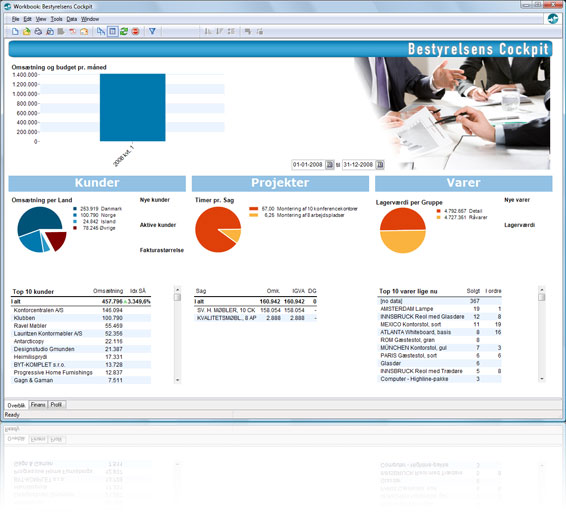Viewport: 566px width, 513px height.
Task: Click the workbook icon in the title bar
Action: pos(8,6)
